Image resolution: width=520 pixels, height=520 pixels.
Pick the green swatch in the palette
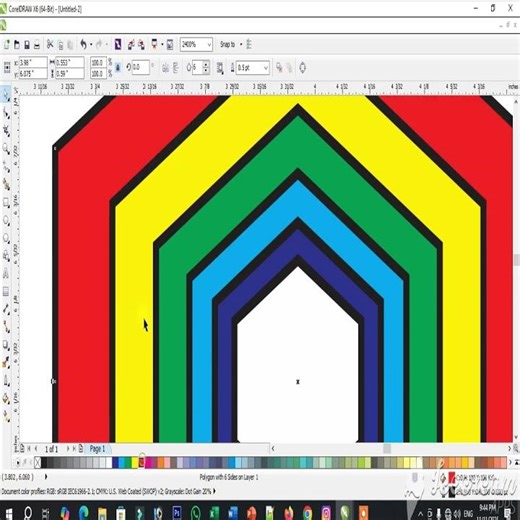click(x=128, y=462)
